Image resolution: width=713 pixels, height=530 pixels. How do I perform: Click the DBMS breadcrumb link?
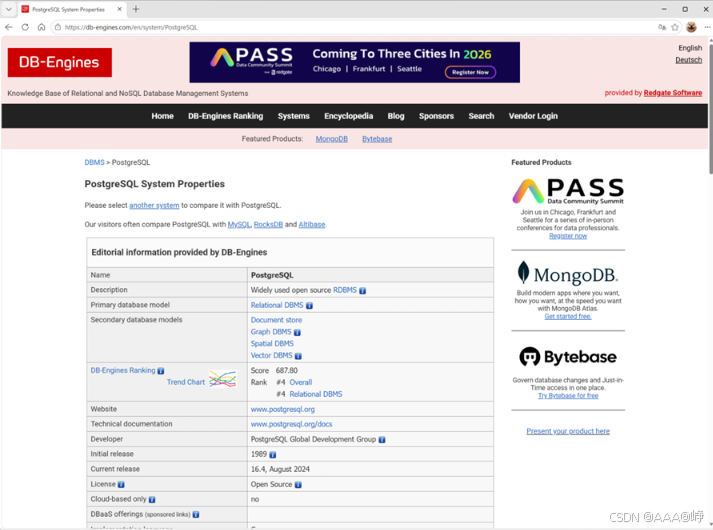[95, 162]
